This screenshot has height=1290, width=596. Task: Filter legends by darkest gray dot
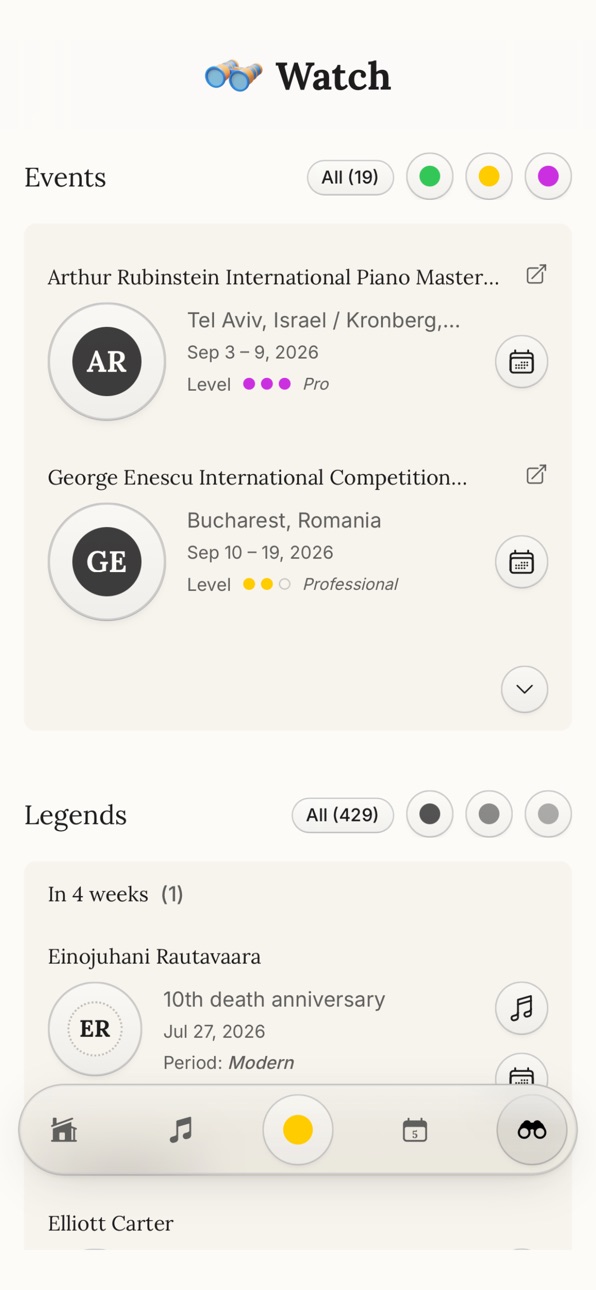point(430,814)
